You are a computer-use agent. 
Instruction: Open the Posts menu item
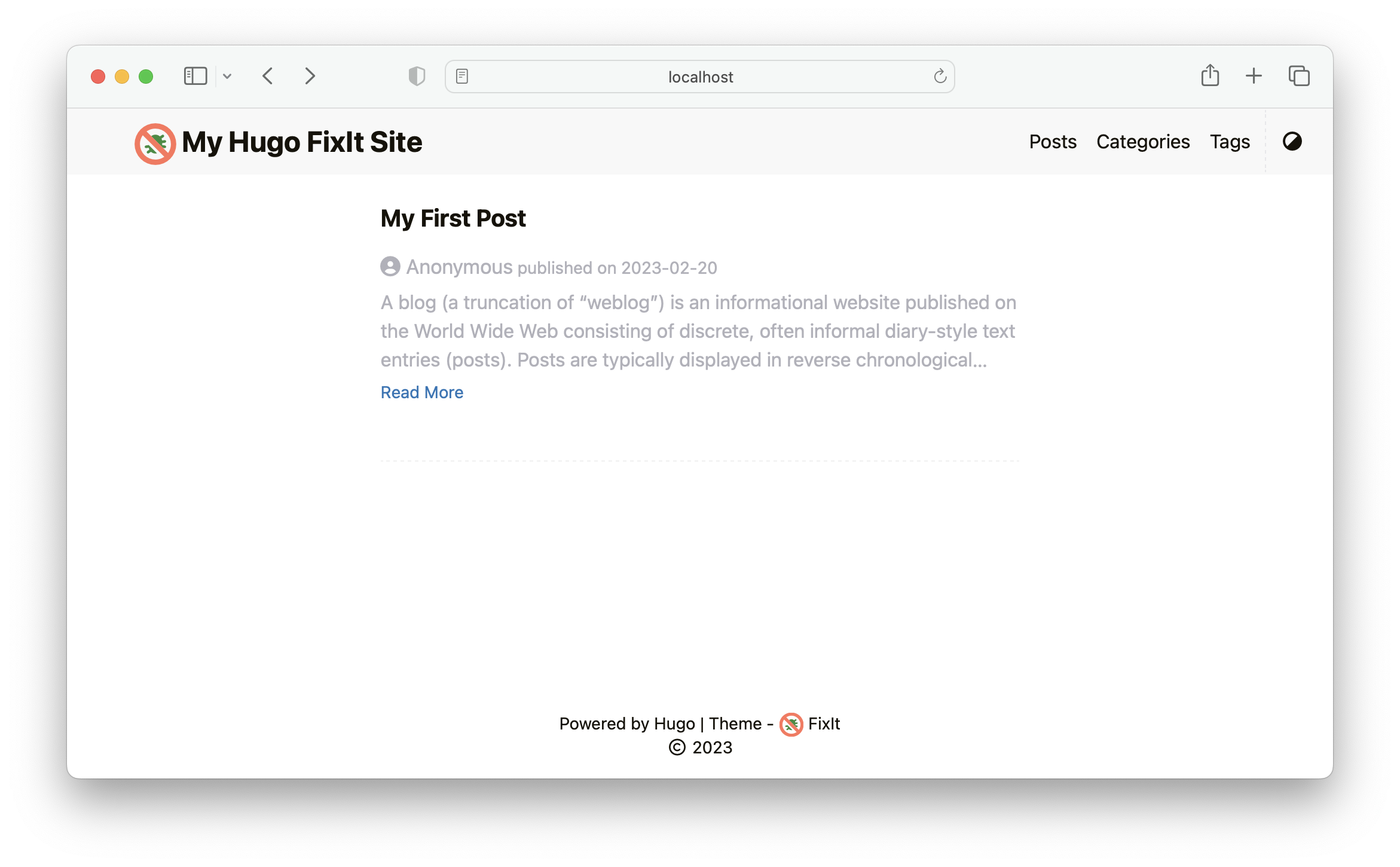click(1052, 142)
